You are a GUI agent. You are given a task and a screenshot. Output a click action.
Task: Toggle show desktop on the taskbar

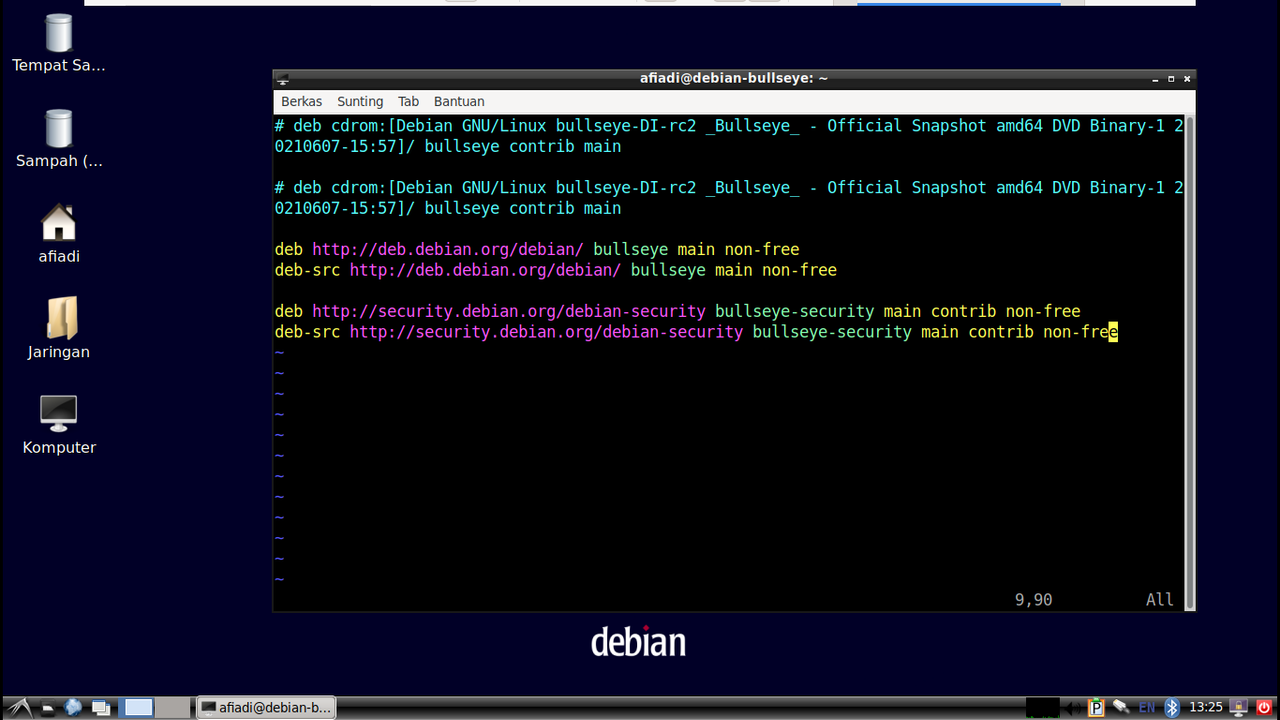click(100, 707)
